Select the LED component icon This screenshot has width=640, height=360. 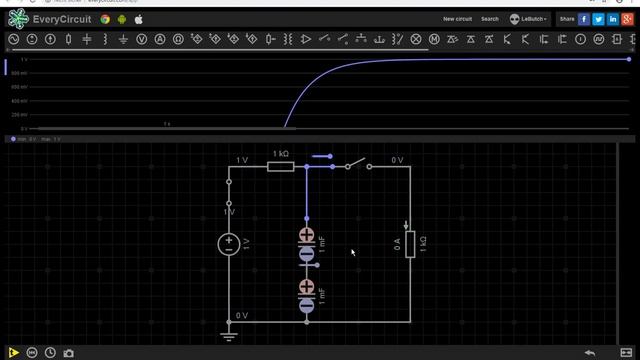point(452,39)
